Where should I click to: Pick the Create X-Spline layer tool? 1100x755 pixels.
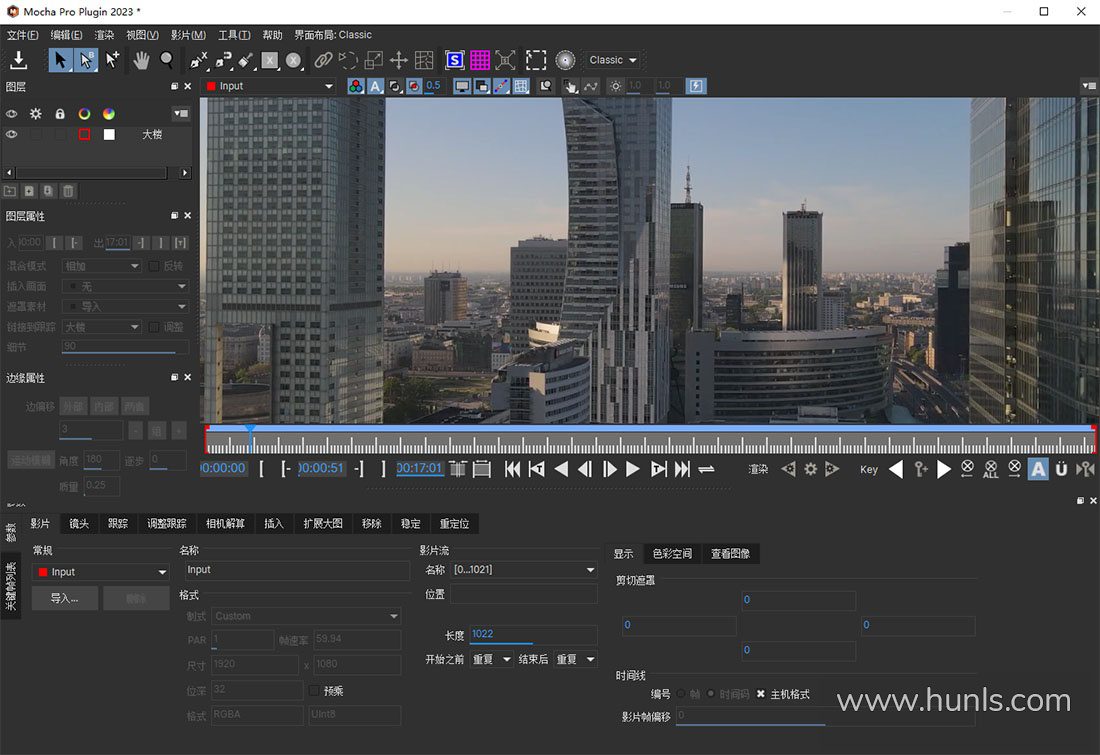point(199,60)
